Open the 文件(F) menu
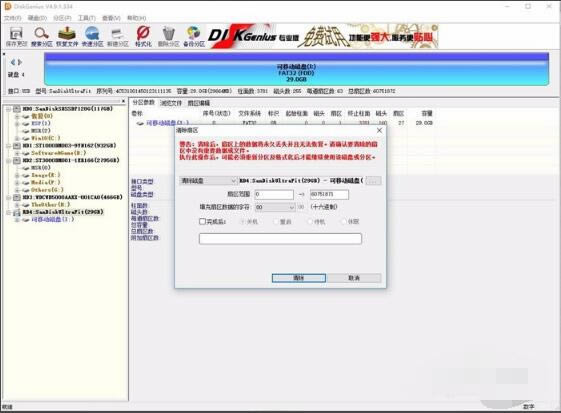The width and height of the screenshot is (561, 413). pos(13,18)
